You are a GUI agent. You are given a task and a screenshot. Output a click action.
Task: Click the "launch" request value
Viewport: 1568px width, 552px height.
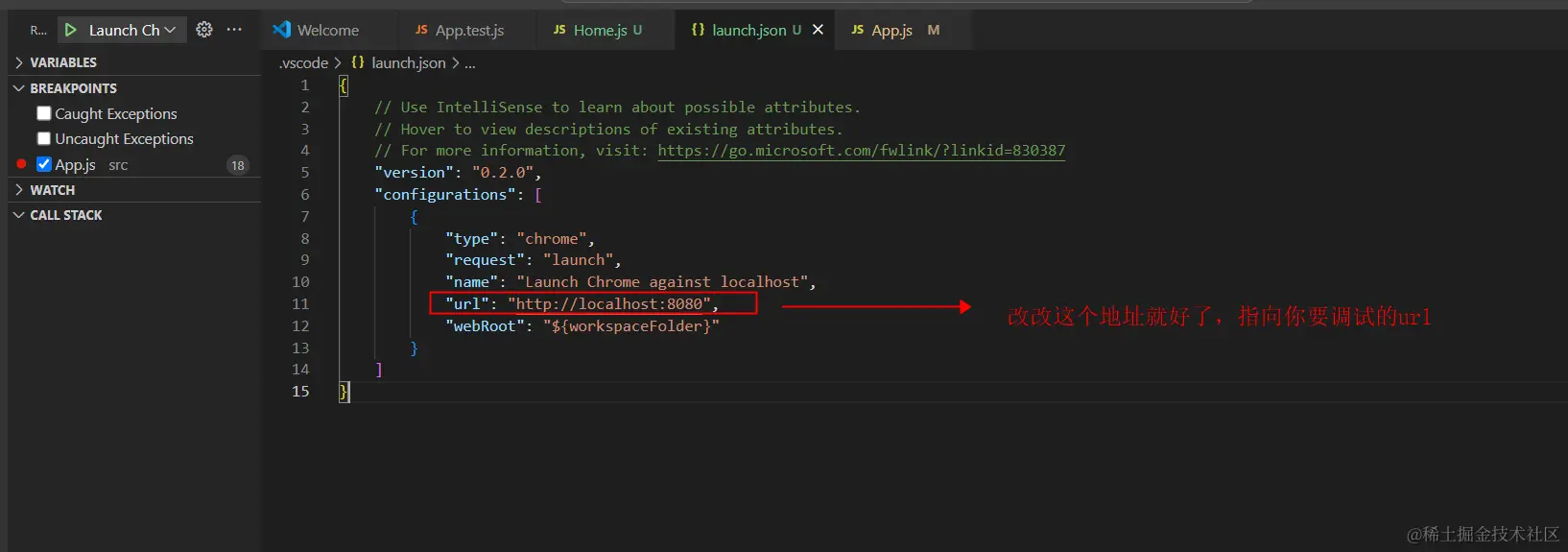pyautogui.click(x=579, y=259)
